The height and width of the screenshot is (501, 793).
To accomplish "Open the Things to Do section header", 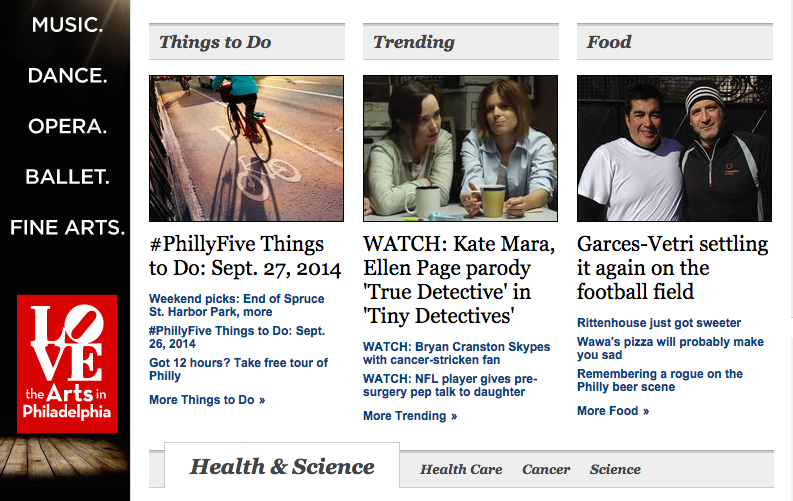I will point(215,42).
